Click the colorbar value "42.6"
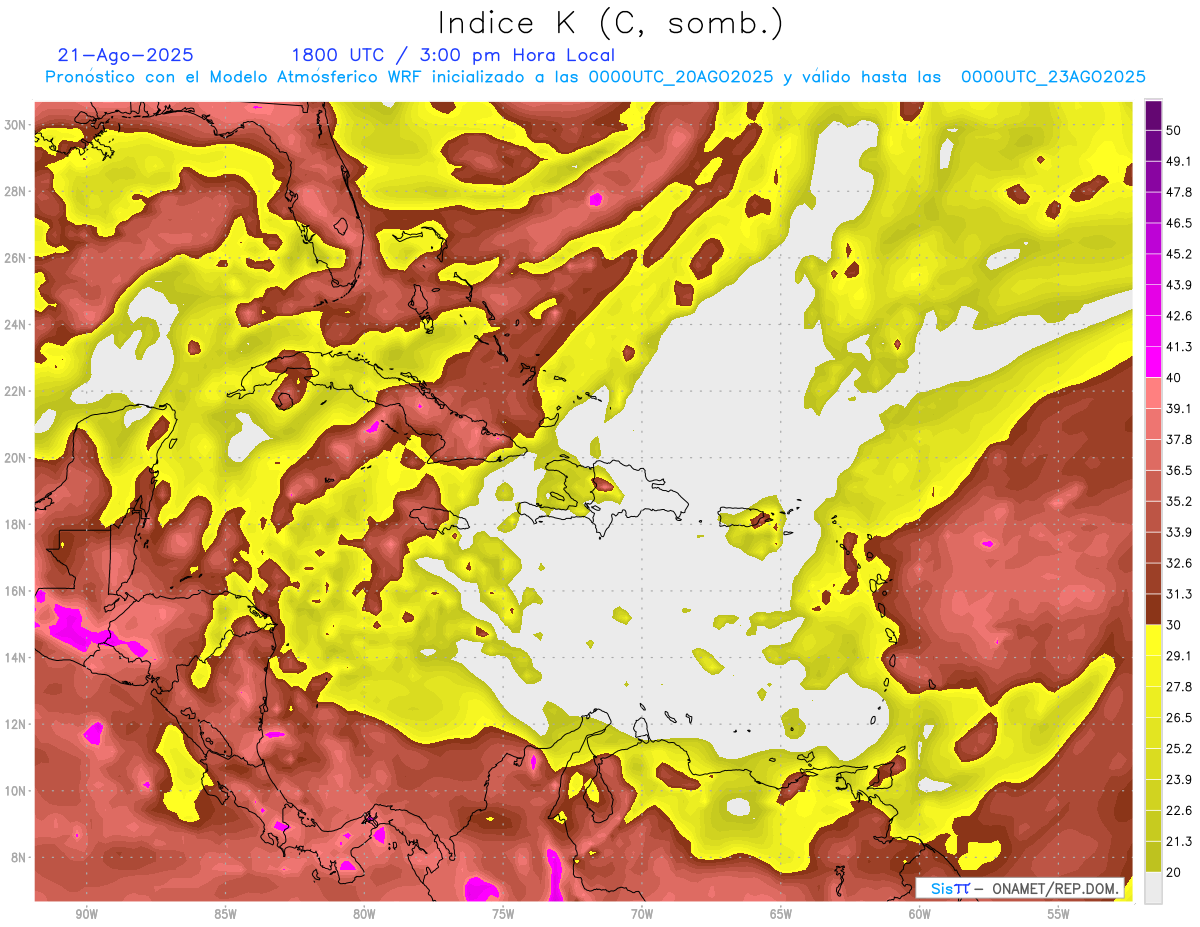This screenshot has height=927, width=1200. pyautogui.click(x=1179, y=316)
